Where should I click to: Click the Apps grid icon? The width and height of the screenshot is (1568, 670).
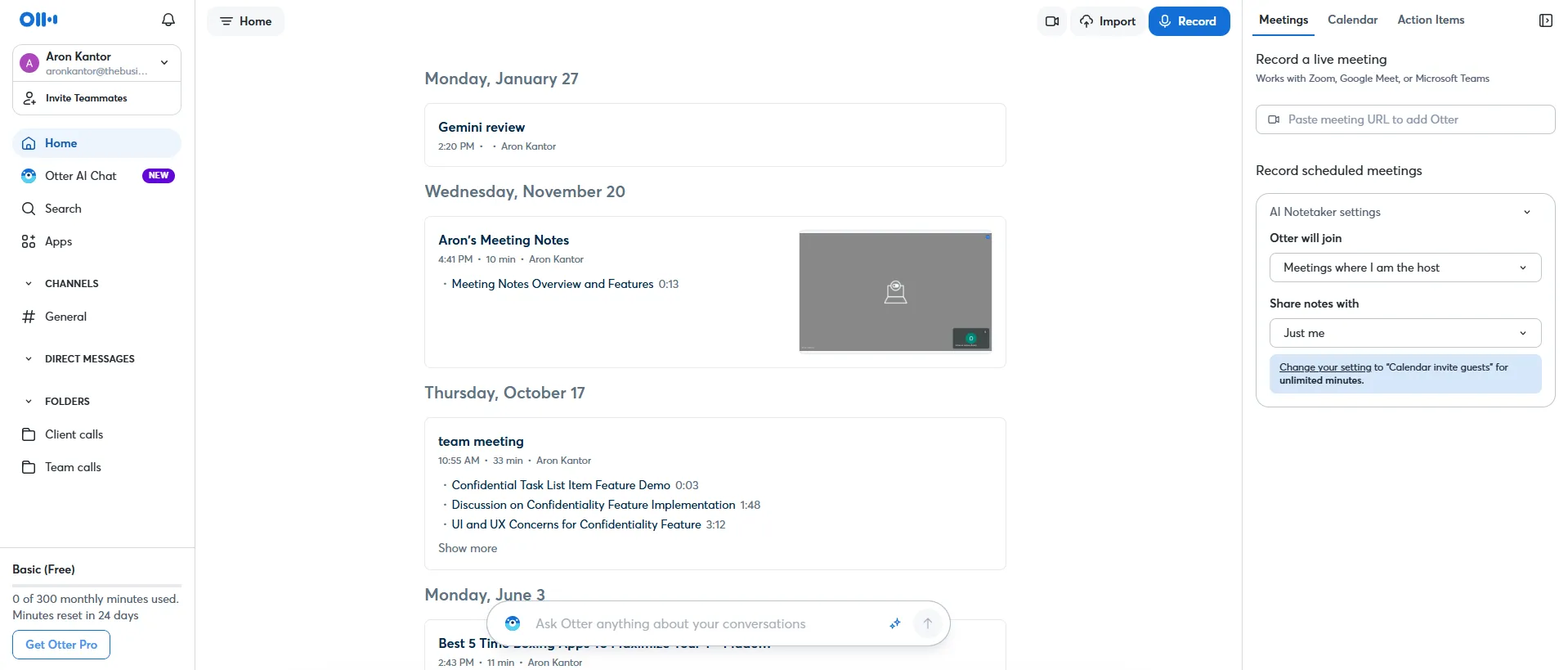29,241
